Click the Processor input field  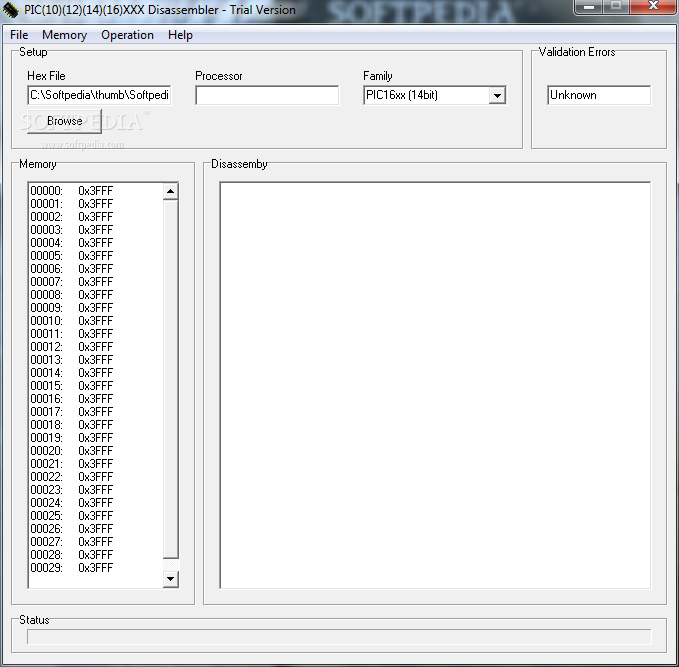(x=267, y=95)
